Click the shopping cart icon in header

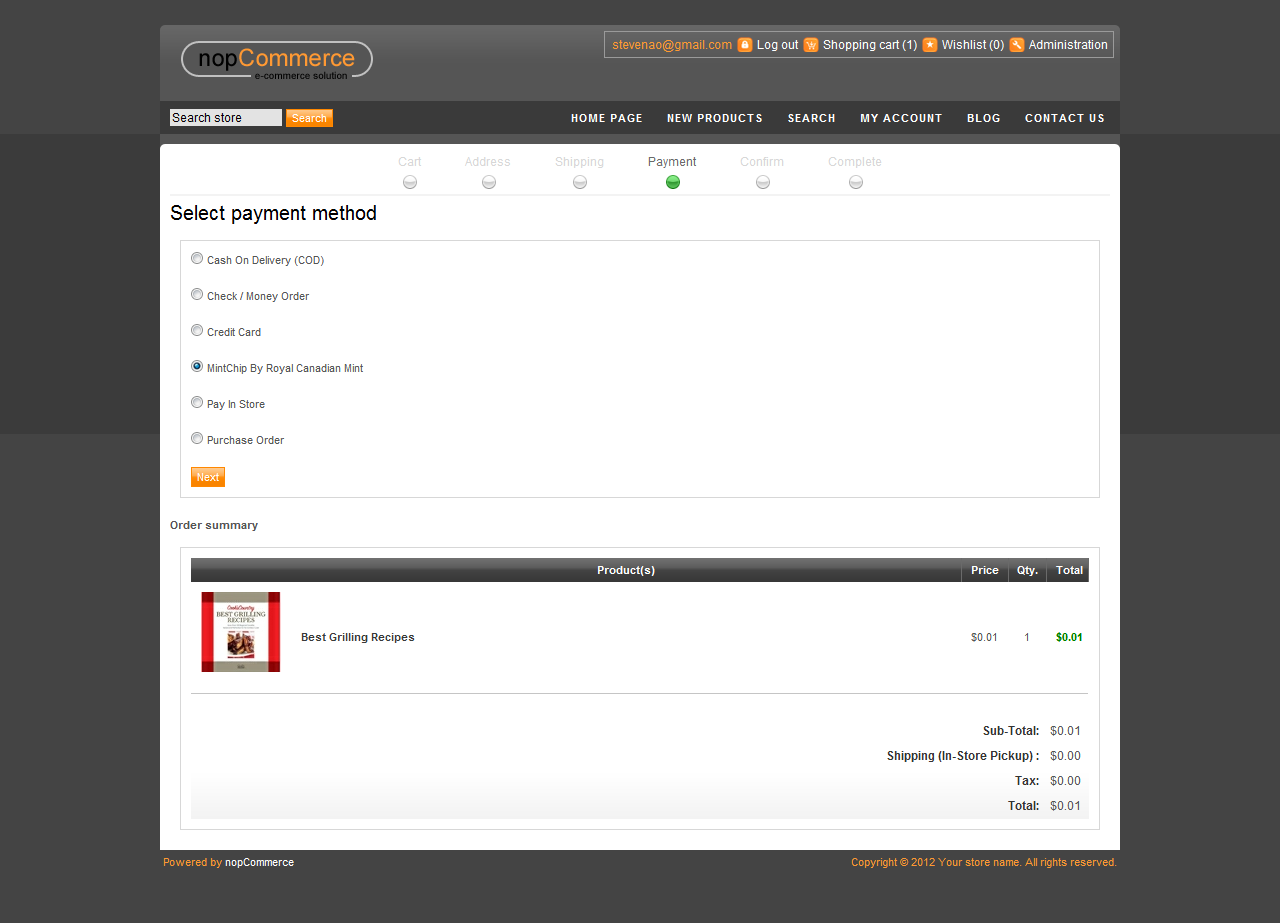click(811, 45)
